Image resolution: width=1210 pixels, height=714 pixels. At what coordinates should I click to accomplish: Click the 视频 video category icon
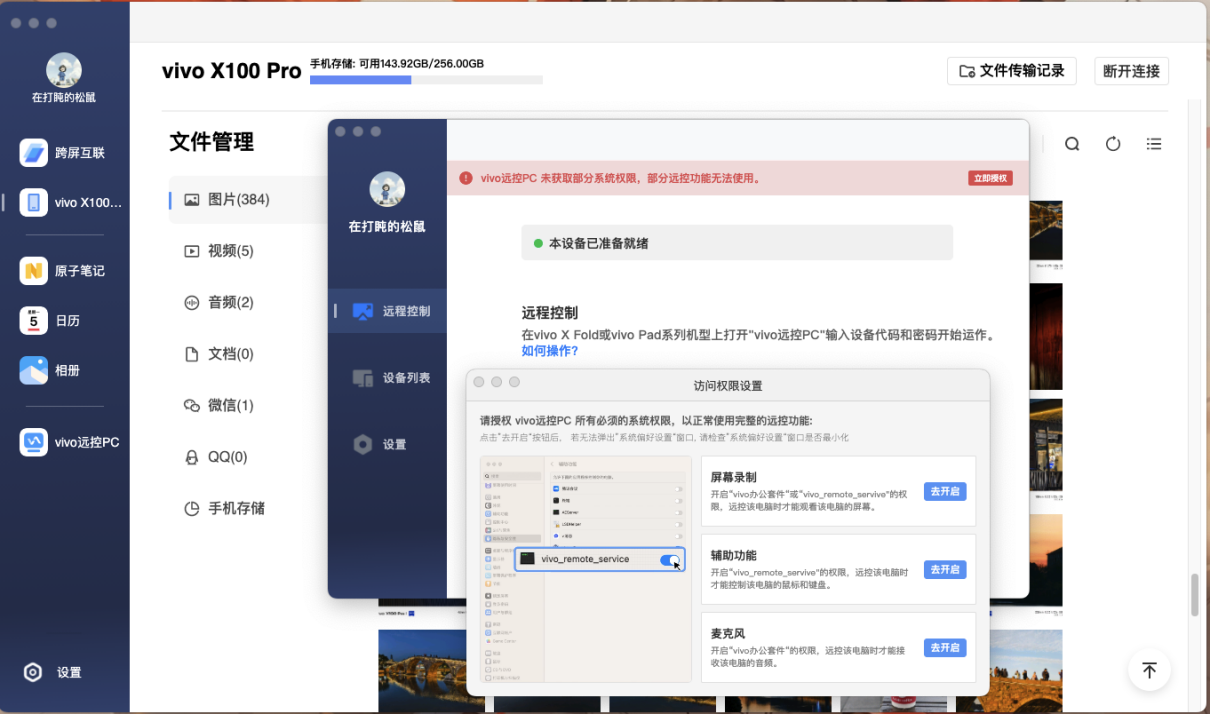click(x=191, y=251)
